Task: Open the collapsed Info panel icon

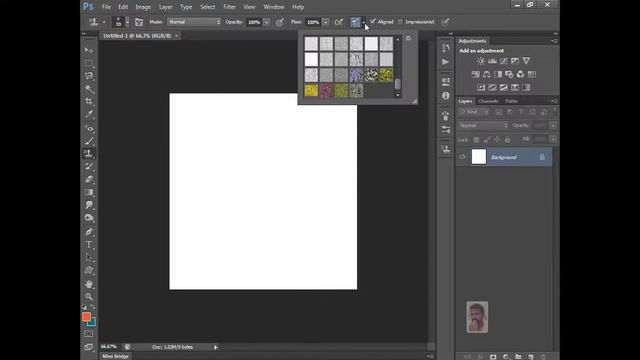Action: [445, 96]
